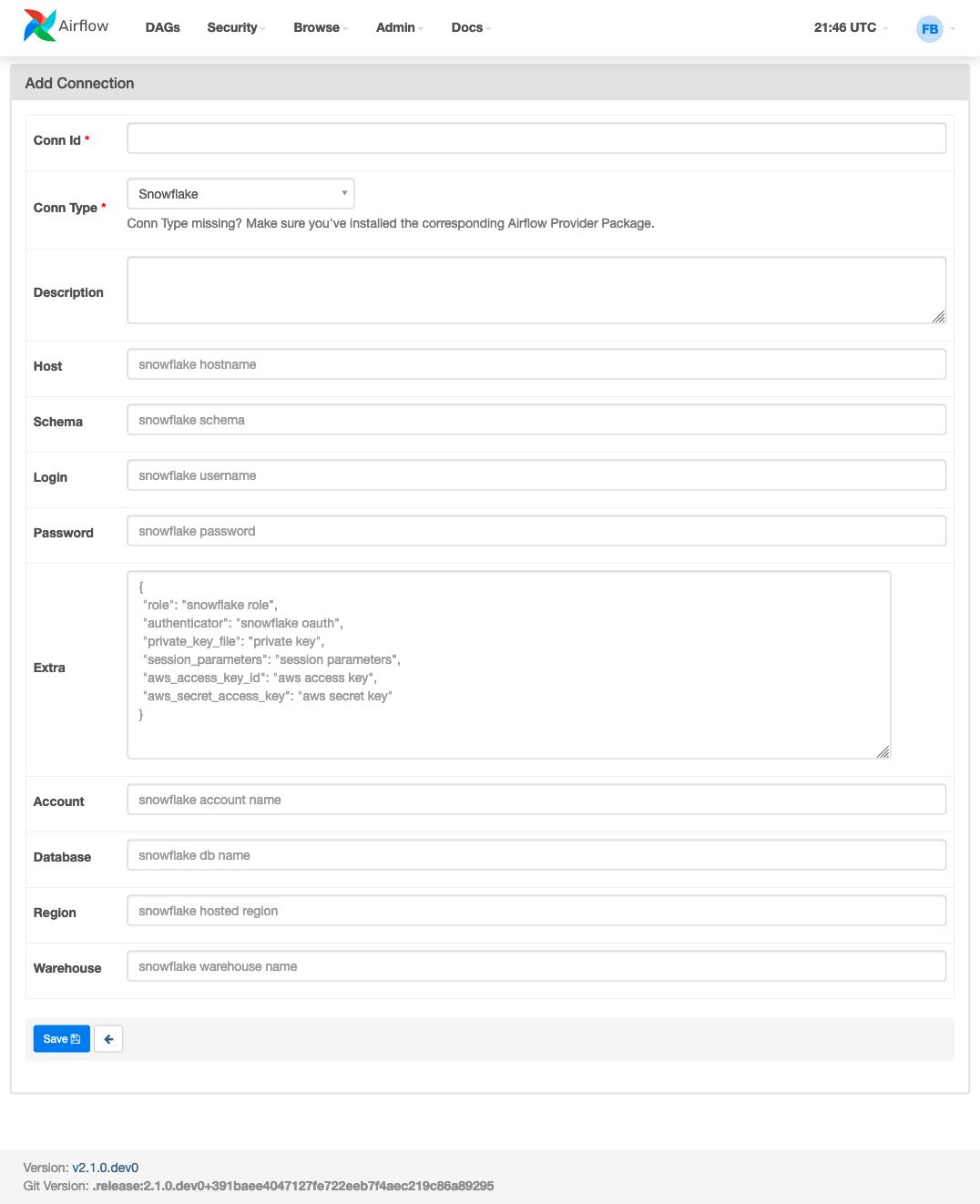The height and width of the screenshot is (1204, 980).
Task: Open the Admin menu
Action: pyautogui.click(x=400, y=28)
